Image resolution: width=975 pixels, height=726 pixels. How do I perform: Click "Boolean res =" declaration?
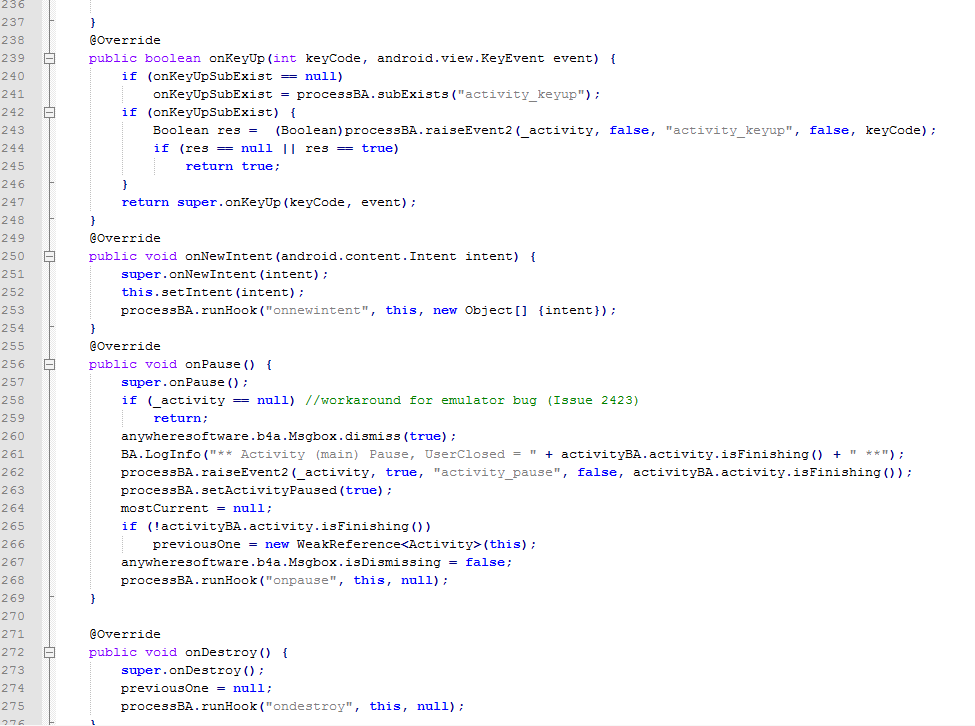point(205,131)
